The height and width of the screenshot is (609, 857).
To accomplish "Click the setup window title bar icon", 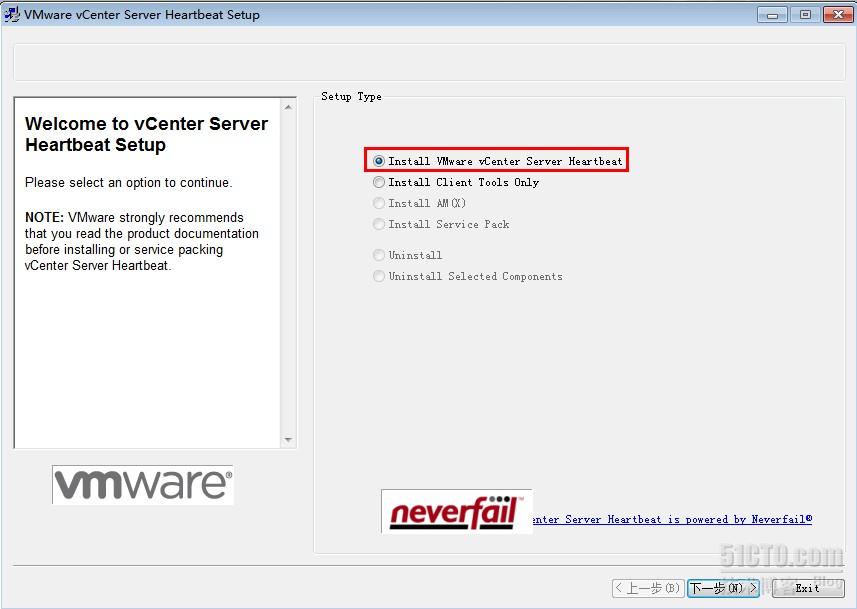I will (x=11, y=14).
